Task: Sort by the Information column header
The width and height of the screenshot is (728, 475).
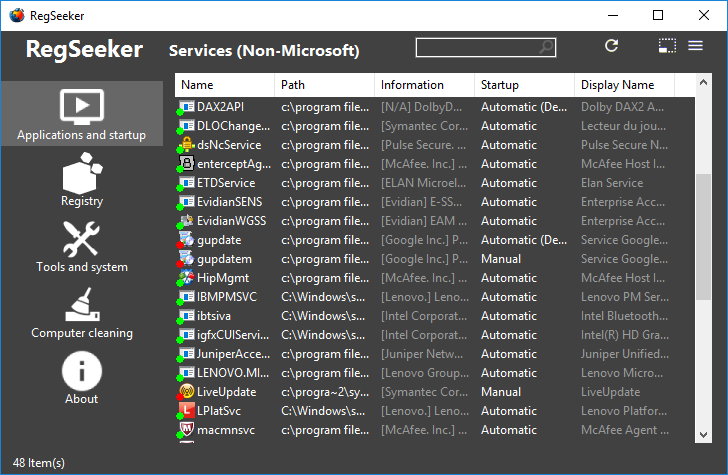Action: [424, 85]
